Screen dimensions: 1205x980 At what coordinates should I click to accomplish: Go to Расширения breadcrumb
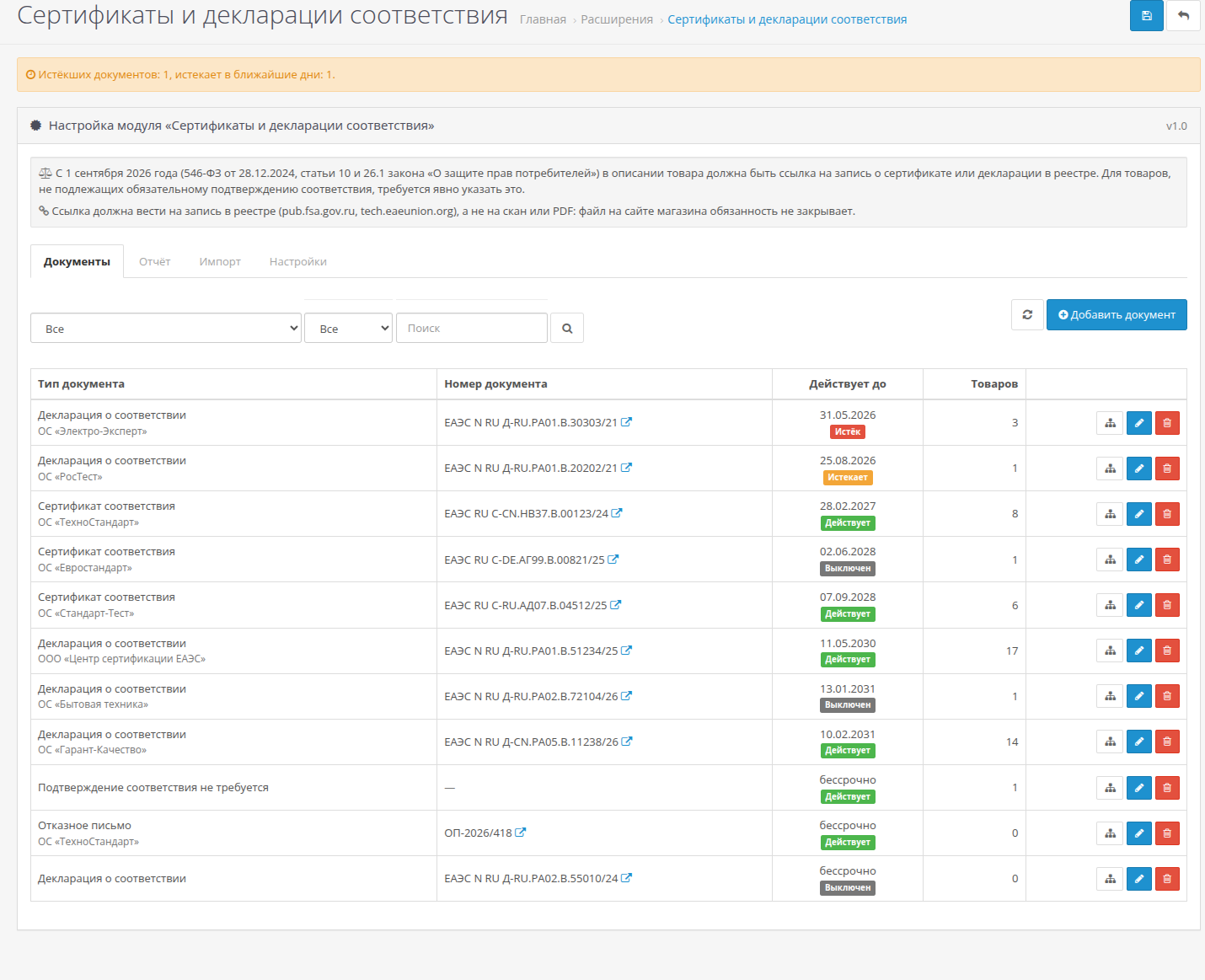point(617,19)
